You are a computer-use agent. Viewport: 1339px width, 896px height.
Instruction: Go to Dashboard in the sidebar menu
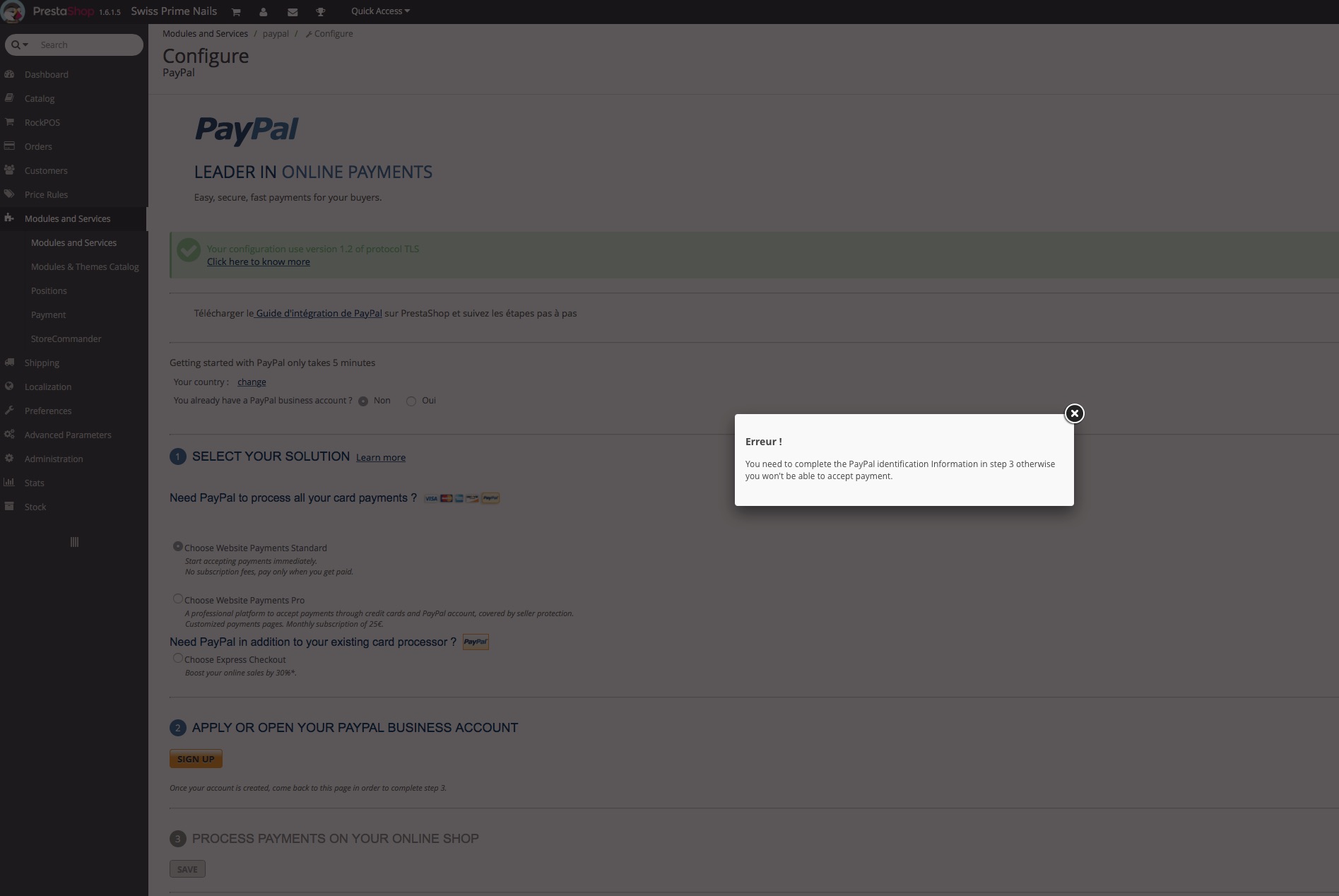[47, 74]
